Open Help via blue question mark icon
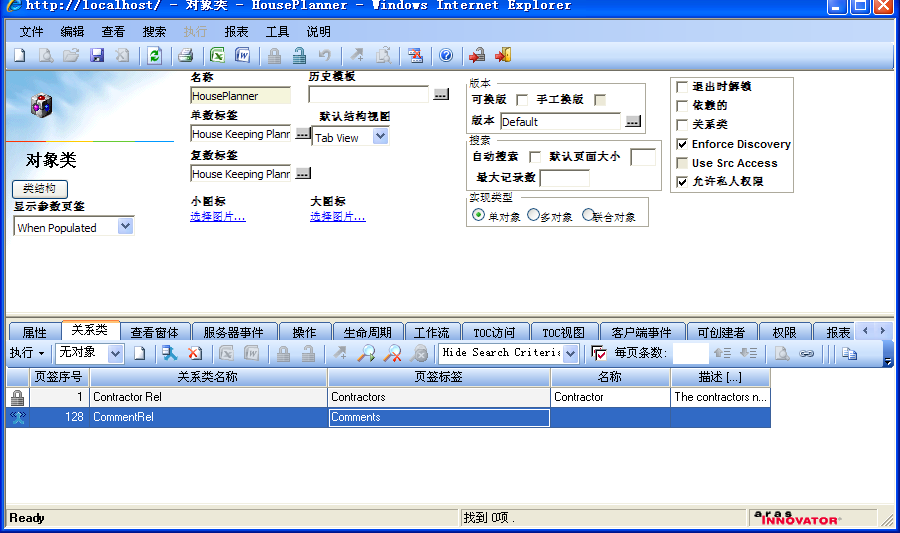900x533 pixels. coord(446,56)
